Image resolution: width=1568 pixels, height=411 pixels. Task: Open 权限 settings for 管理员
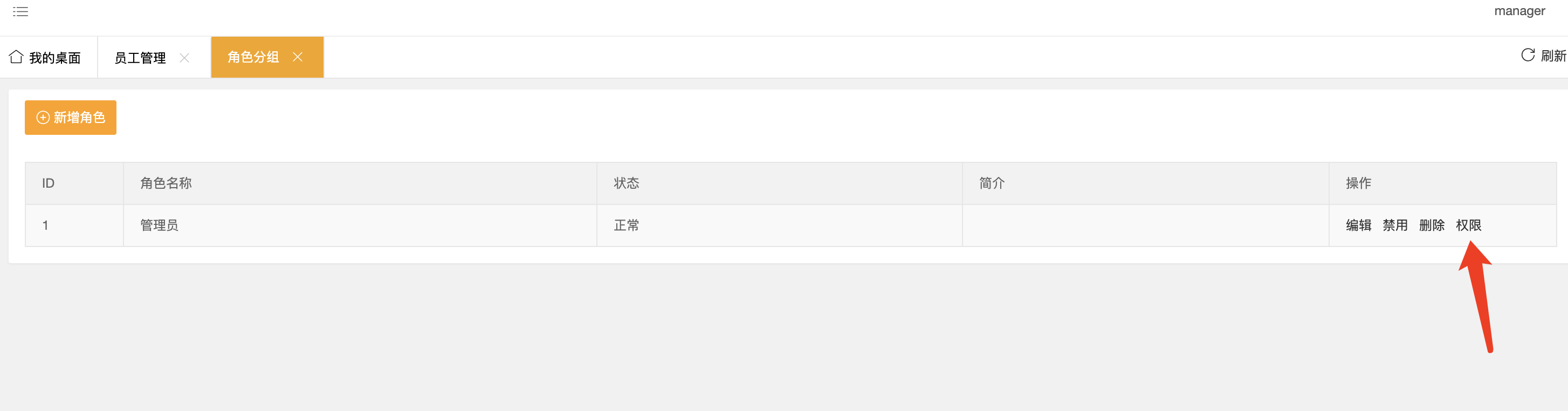tap(1468, 225)
